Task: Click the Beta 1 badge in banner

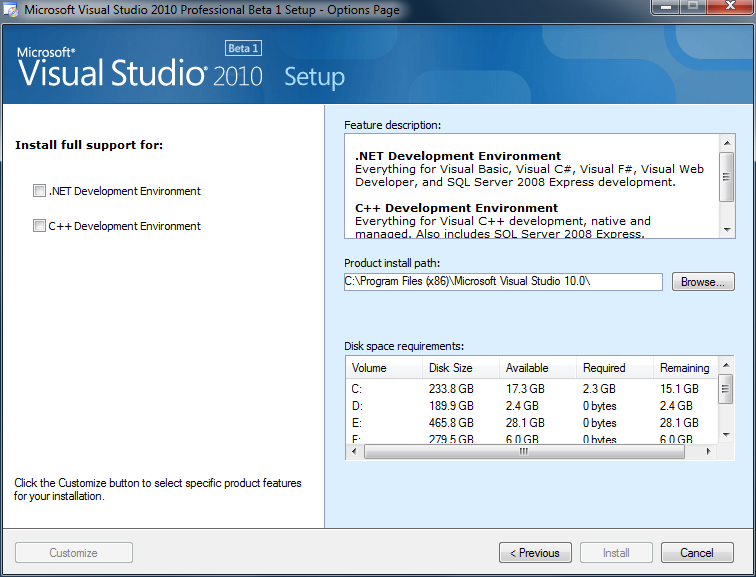Action: tap(243, 48)
